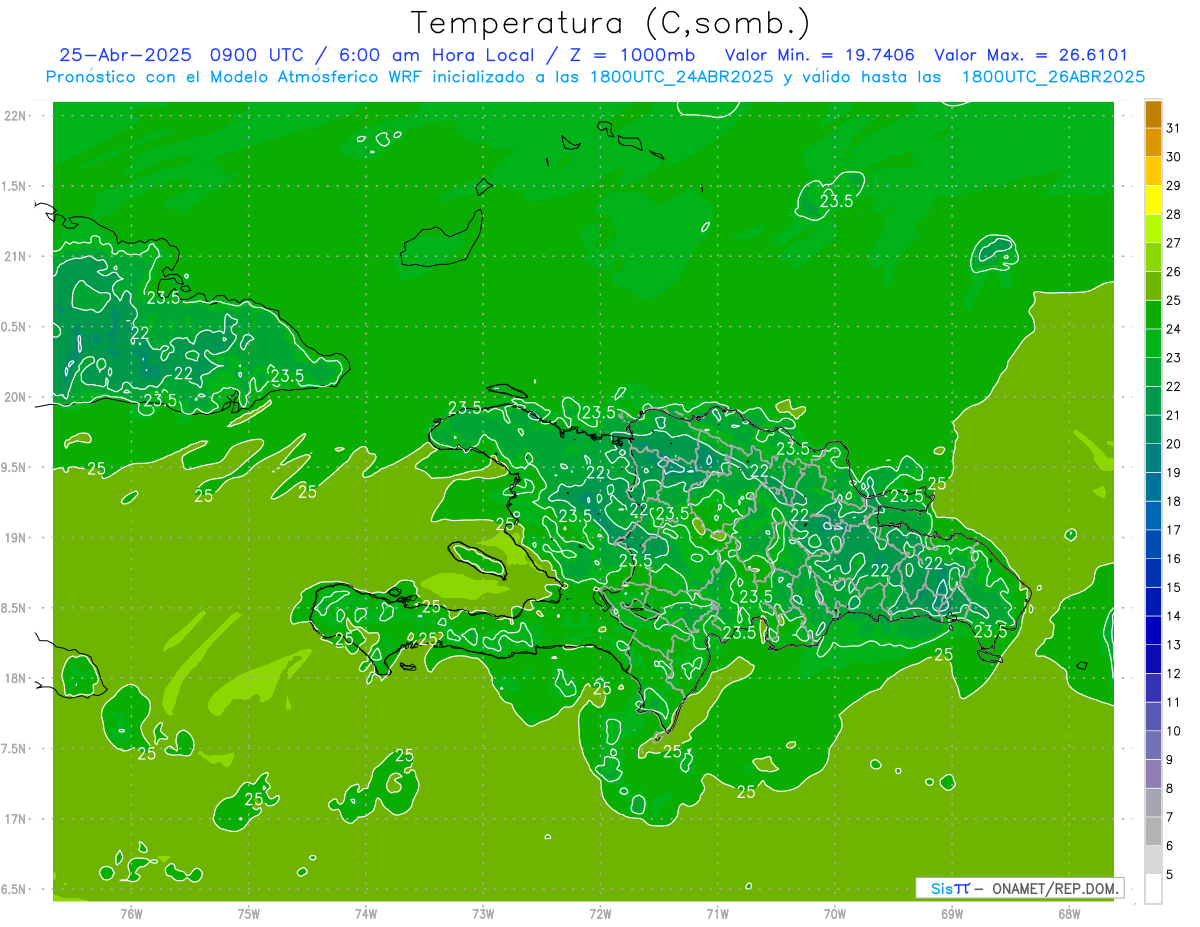Click the 'Temperatura (C,somb.)' chart title
The width and height of the screenshot is (1200, 927).
point(611,23)
